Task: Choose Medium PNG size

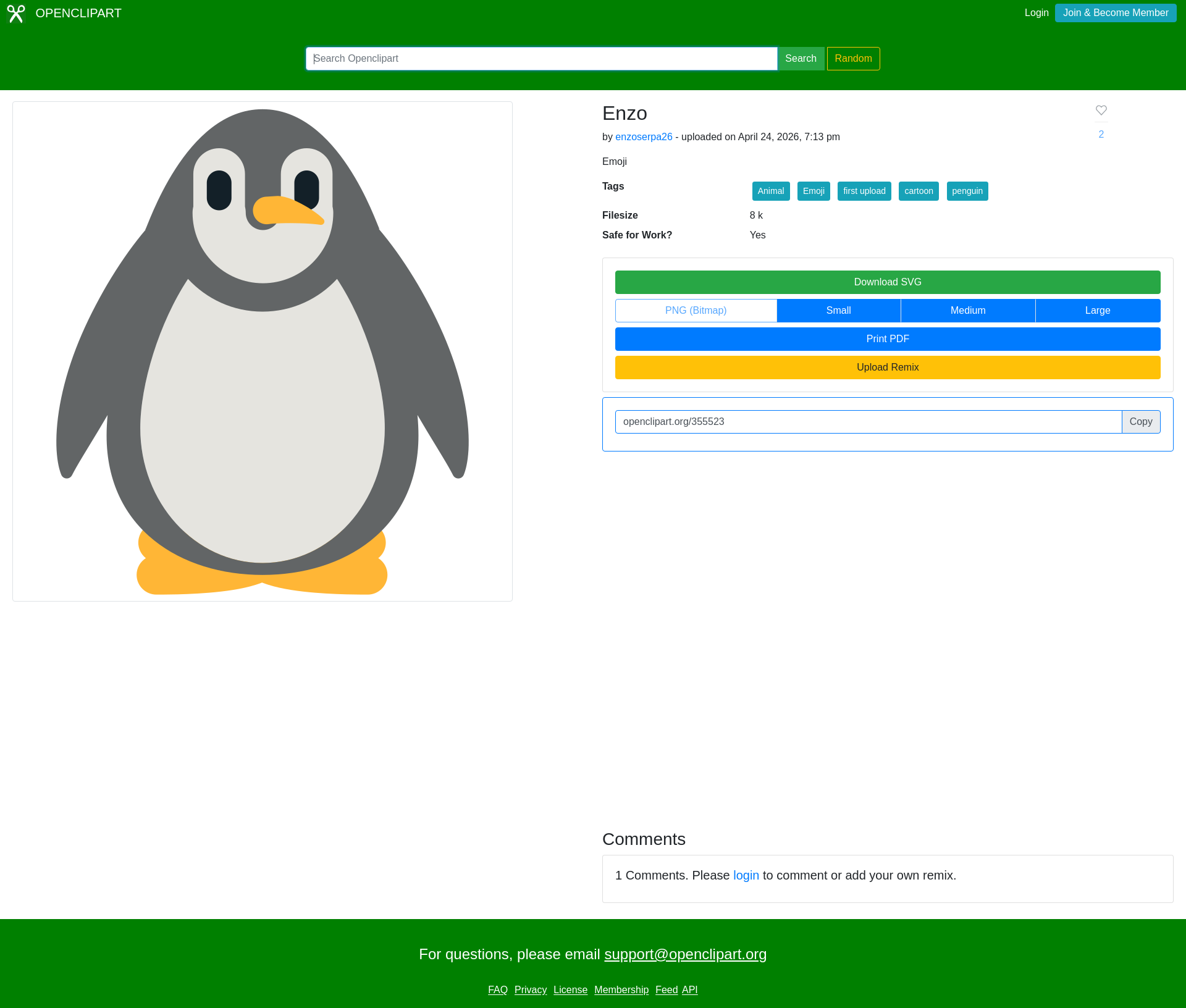Action: point(967,311)
